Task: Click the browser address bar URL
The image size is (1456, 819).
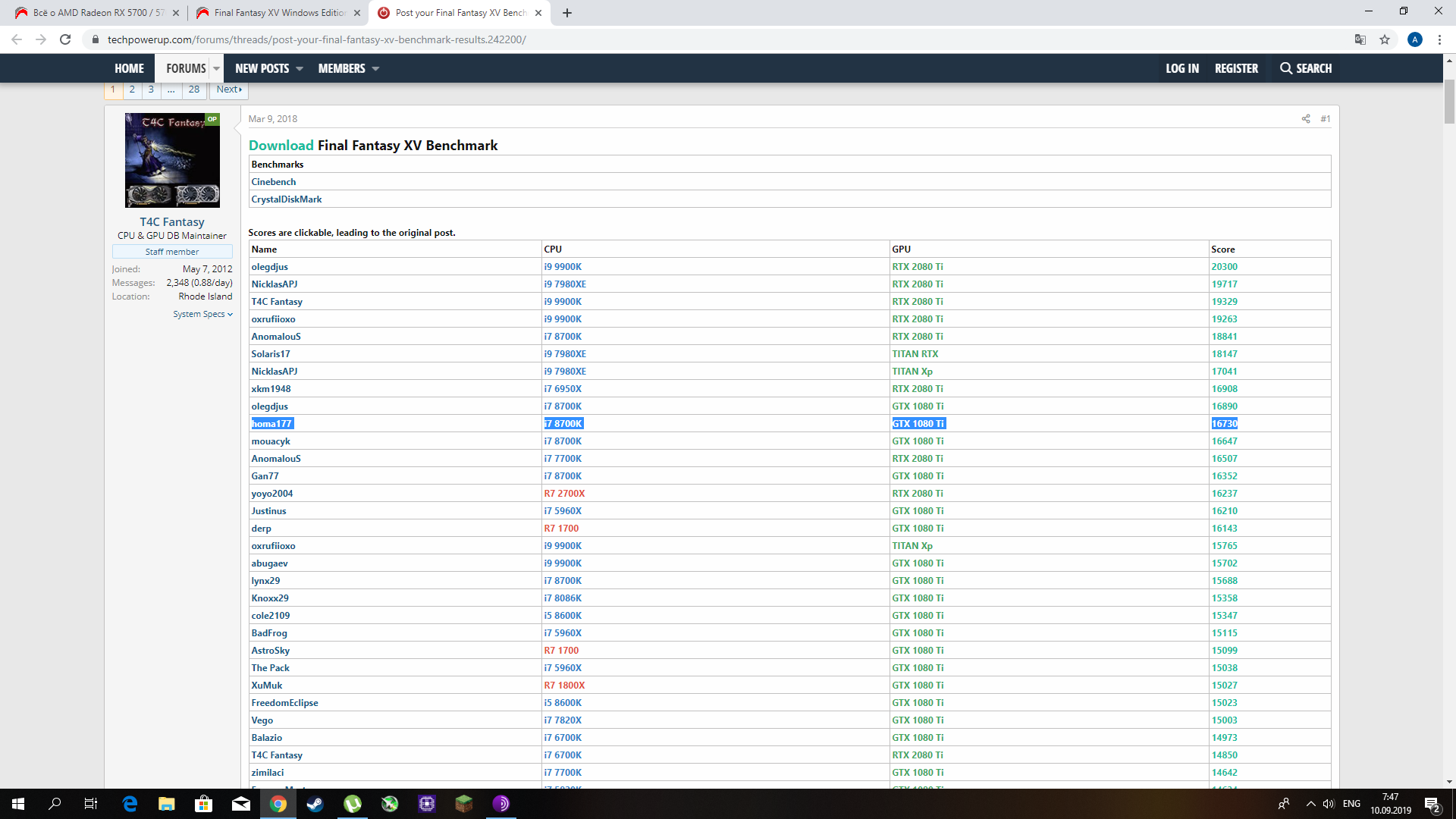Action: [x=317, y=39]
